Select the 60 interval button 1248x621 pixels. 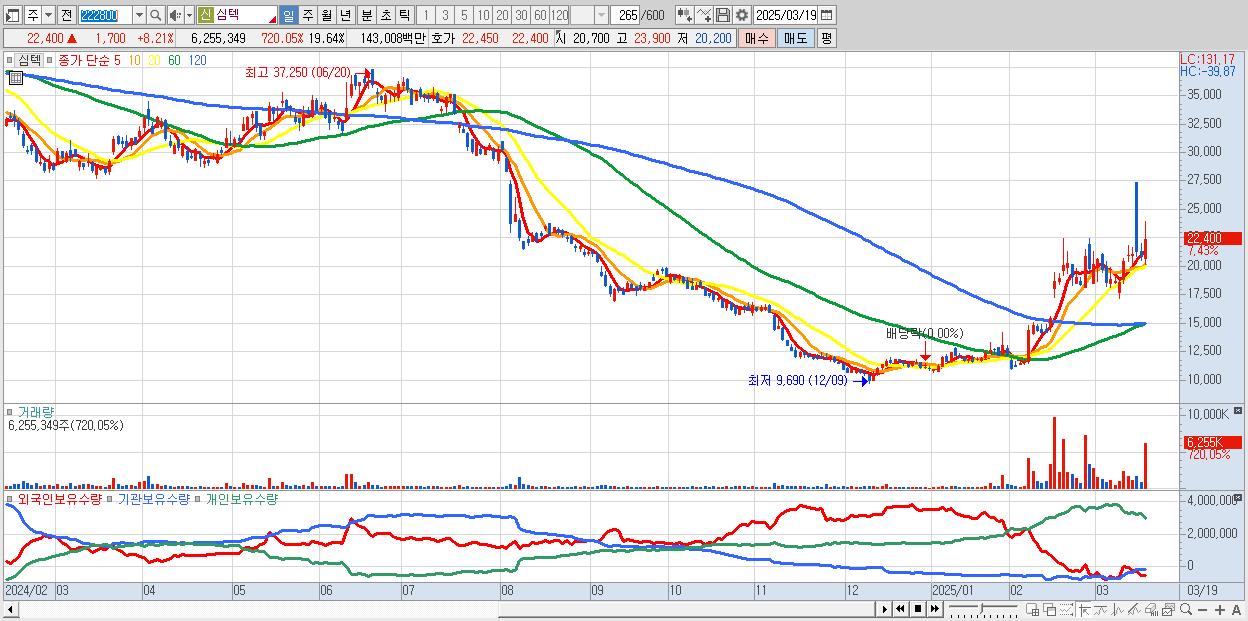point(540,15)
